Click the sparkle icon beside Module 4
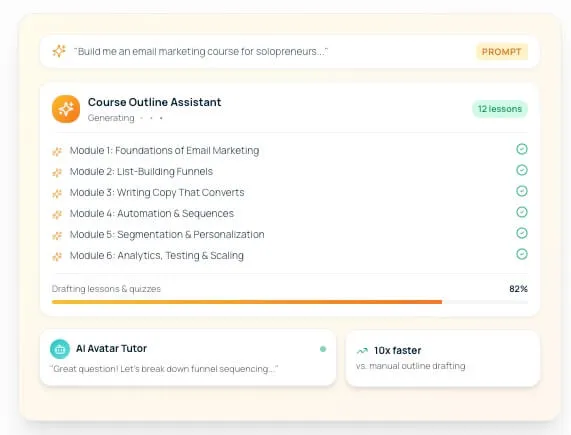 tap(57, 215)
